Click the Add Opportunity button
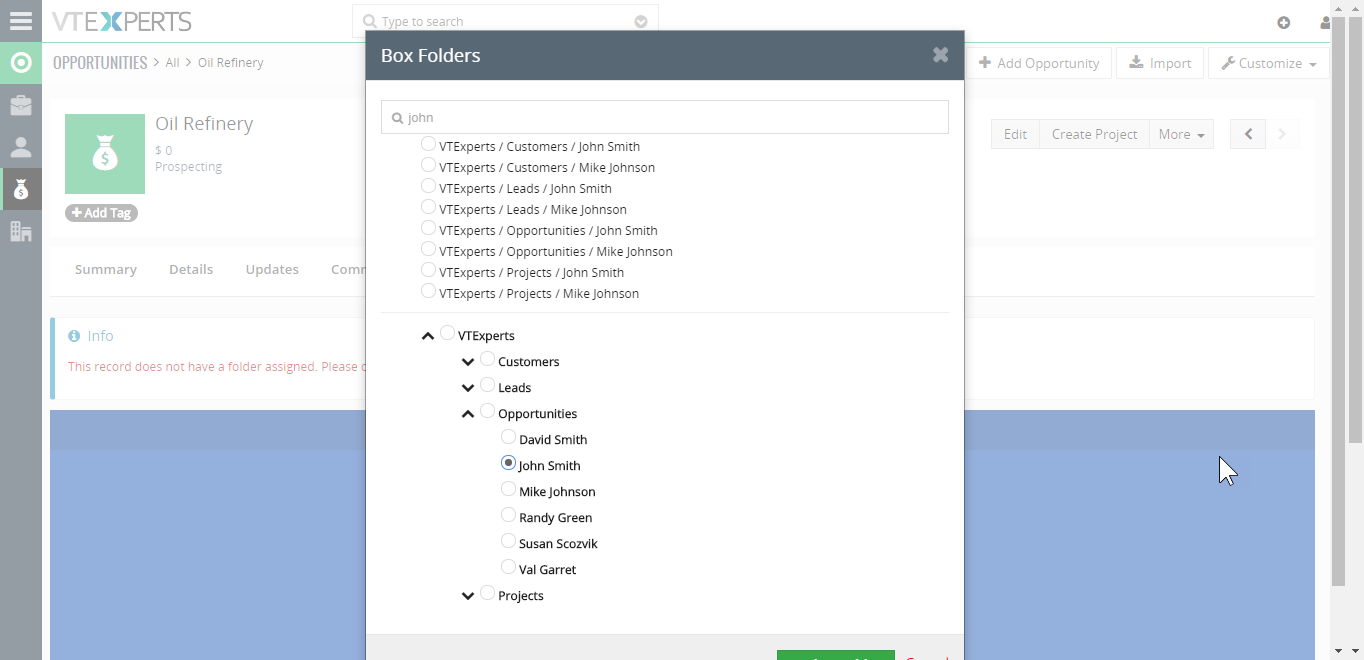The width and height of the screenshot is (1364, 660). coord(1038,63)
